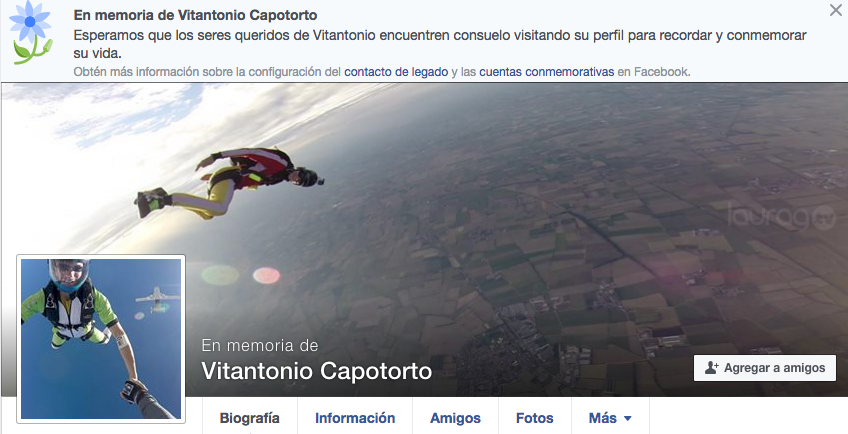Click the airplane inside the profile picture
The image size is (848, 434).
[x=158, y=300]
